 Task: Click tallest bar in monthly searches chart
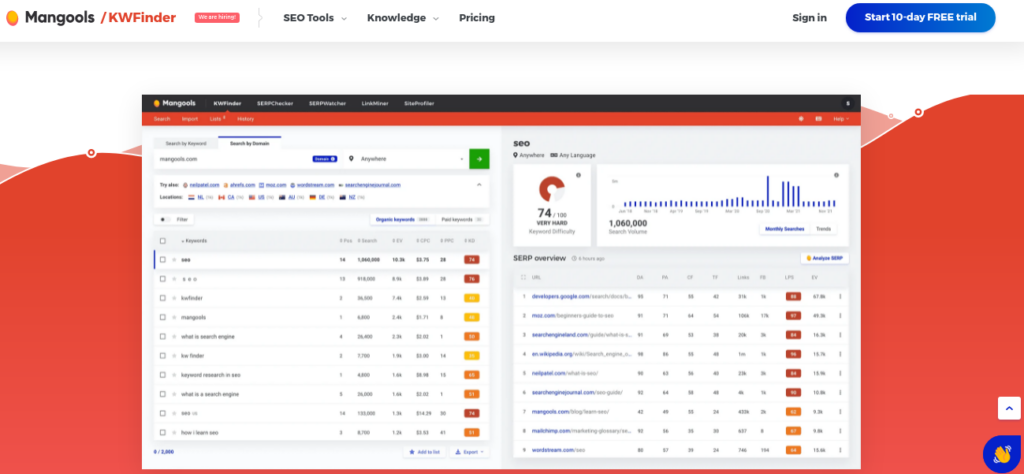click(767, 191)
